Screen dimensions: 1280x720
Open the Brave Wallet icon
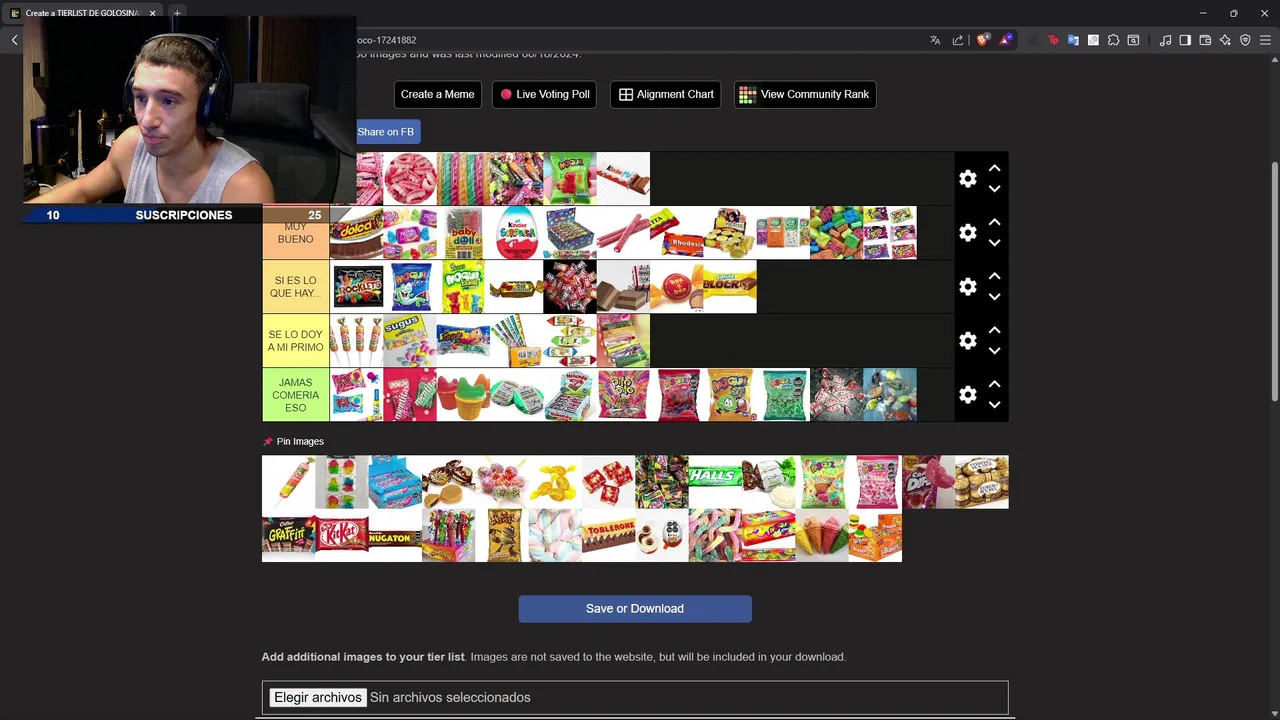pyautogui.click(x=1205, y=40)
